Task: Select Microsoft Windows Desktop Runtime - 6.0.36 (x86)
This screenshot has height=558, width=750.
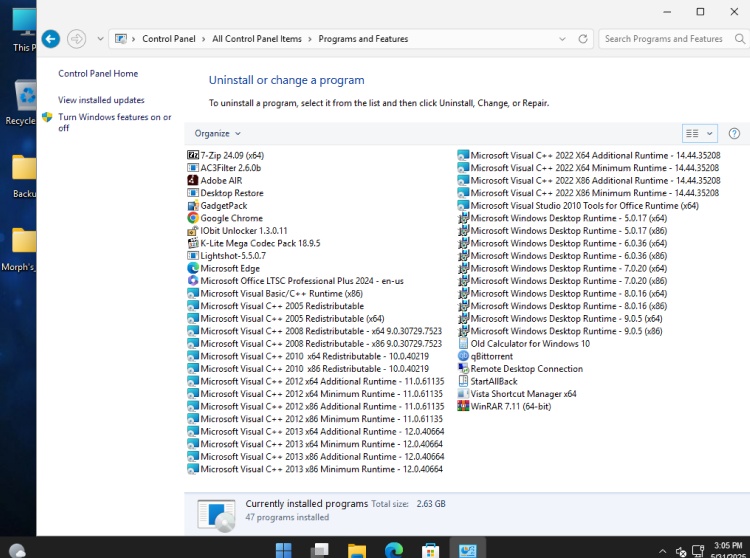Action: click(x=562, y=255)
